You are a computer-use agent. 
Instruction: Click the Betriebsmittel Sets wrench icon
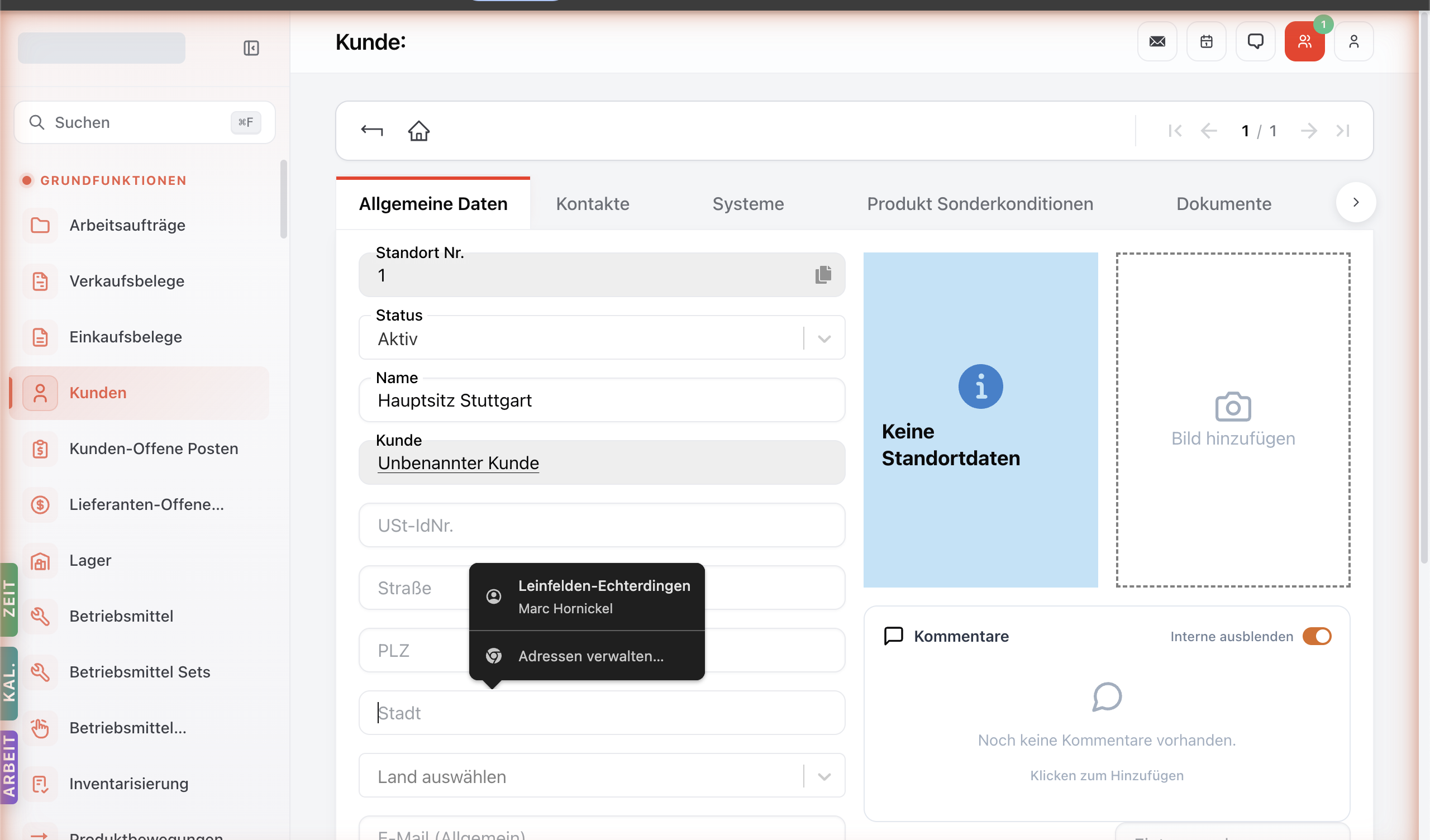[x=40, y=672]
